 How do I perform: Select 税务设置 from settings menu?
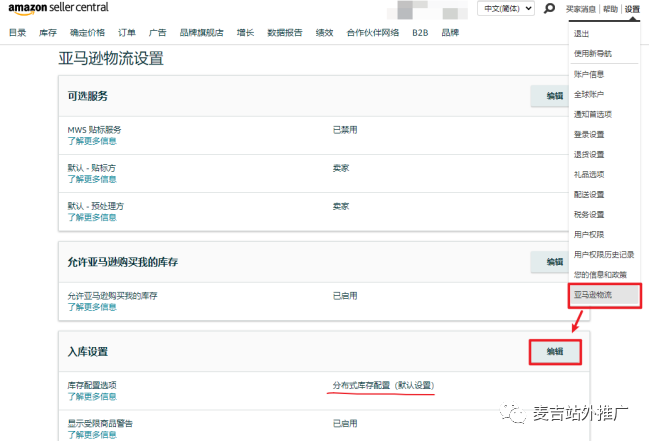[x=589, y=215]
